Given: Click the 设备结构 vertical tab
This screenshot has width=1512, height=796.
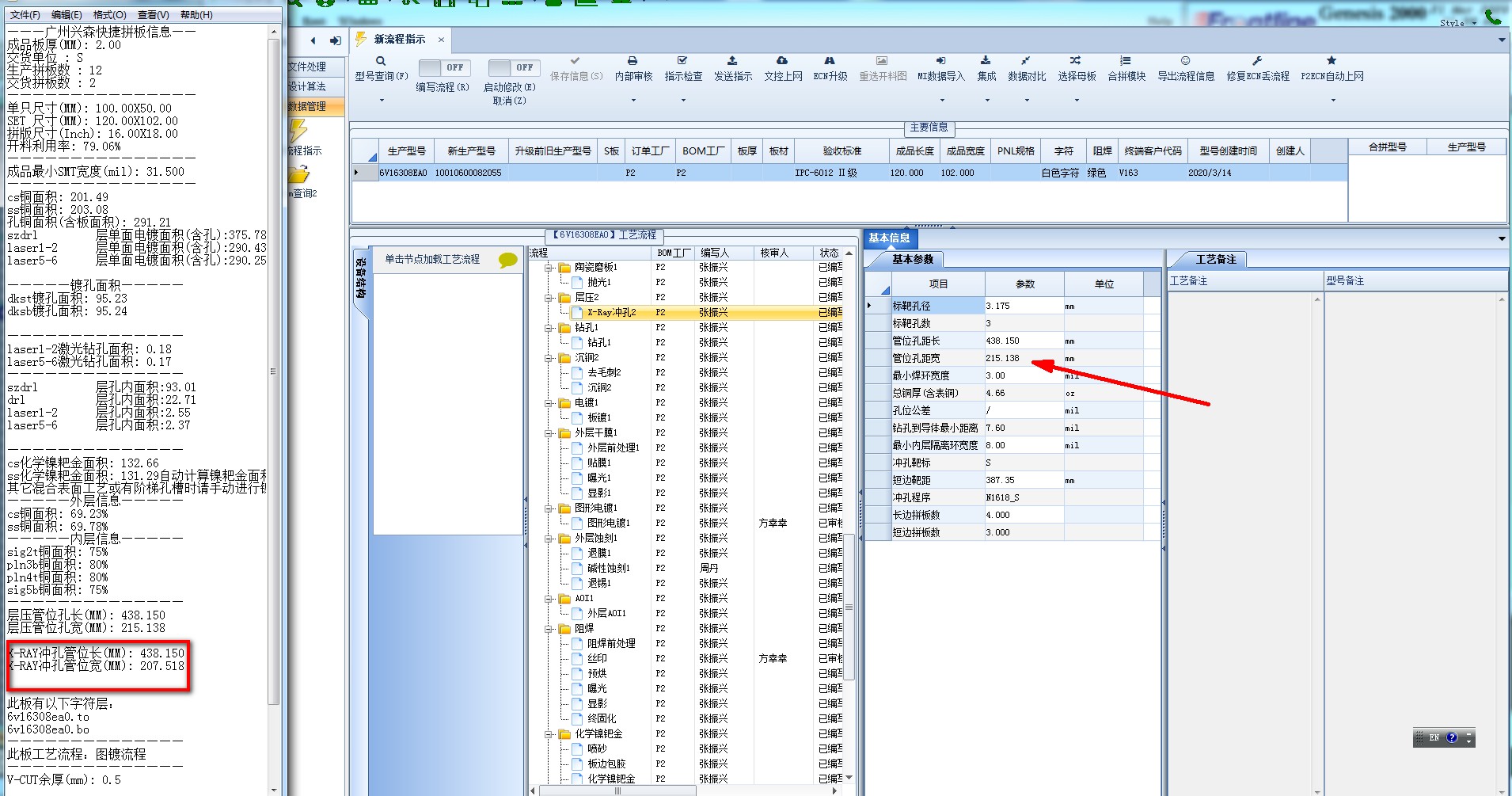Looking at the screenshot, I should pos(360,277).
